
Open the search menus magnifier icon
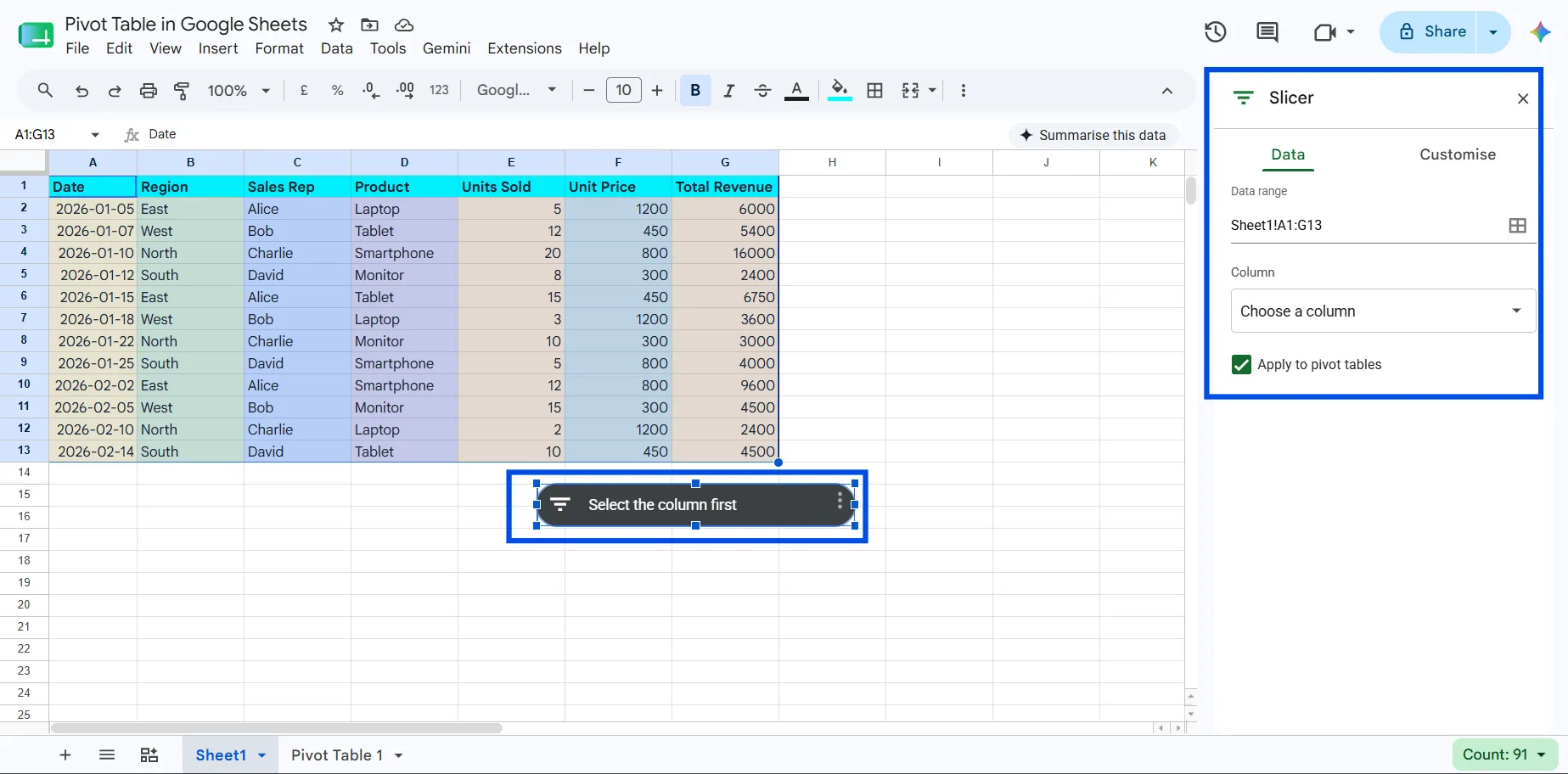45,90
